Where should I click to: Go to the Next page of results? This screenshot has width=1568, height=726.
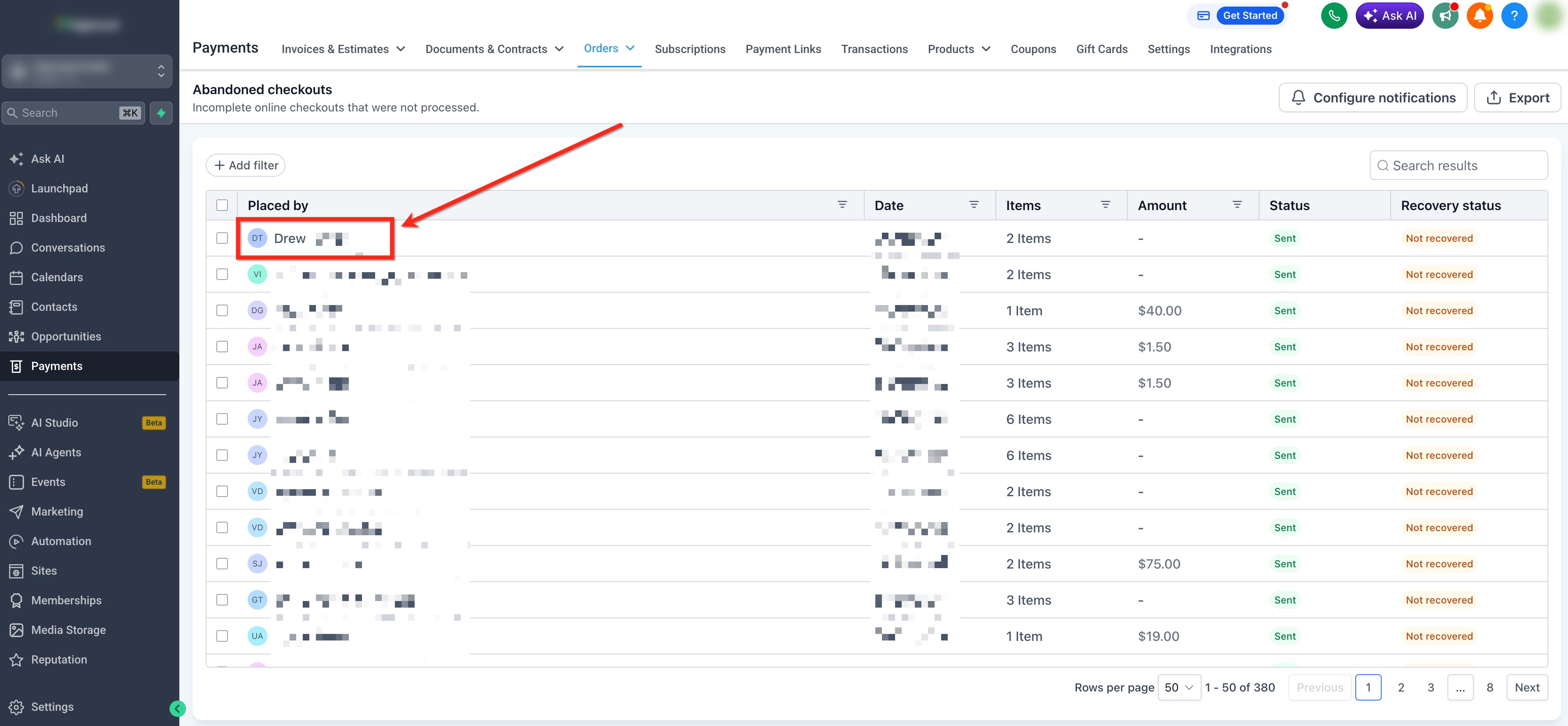pyautogui.click(x=1526, y=688)
